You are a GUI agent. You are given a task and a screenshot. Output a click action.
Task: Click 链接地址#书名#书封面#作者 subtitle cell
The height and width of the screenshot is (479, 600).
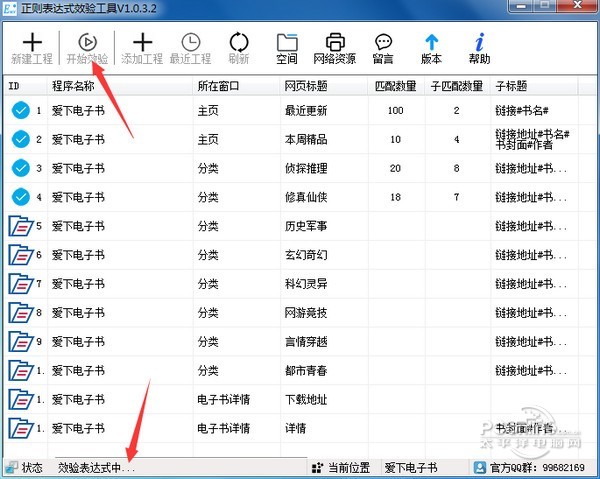pyautogui.click(x=532, y=139)
